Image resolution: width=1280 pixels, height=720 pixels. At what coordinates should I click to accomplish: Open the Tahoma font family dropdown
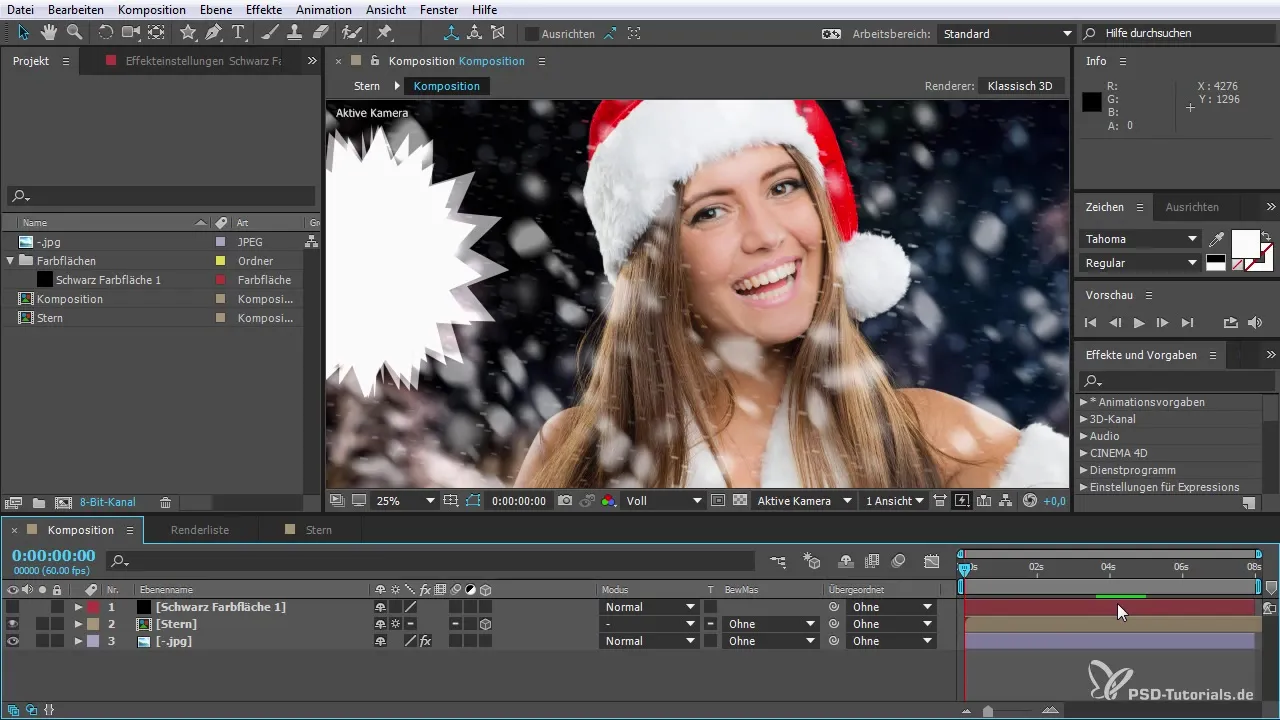(x=1140, y=239)
